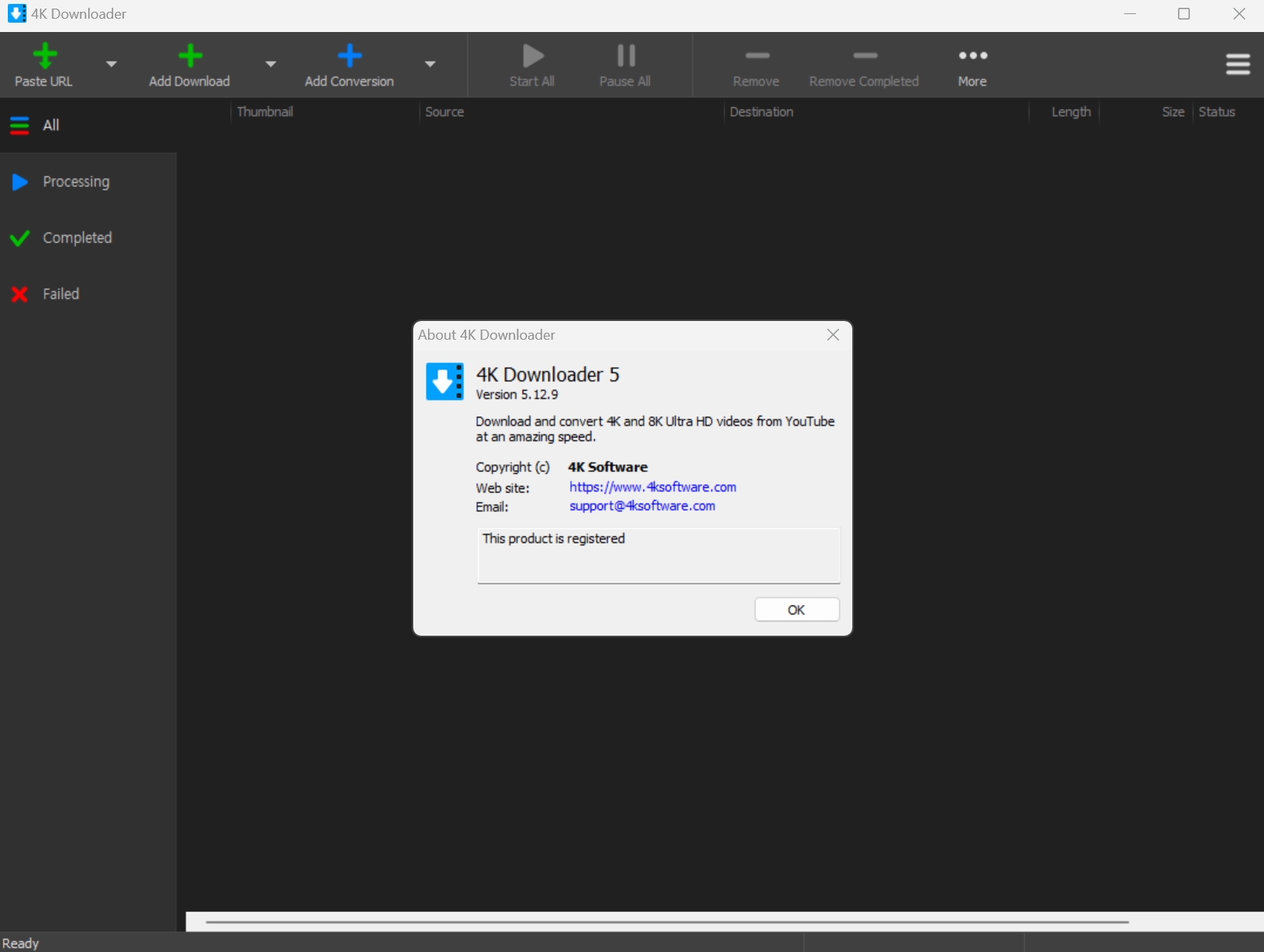This screenshot has height=952, width=1264.
Task: Click Remove Completed in the toolbar
Action: (864, 66)
